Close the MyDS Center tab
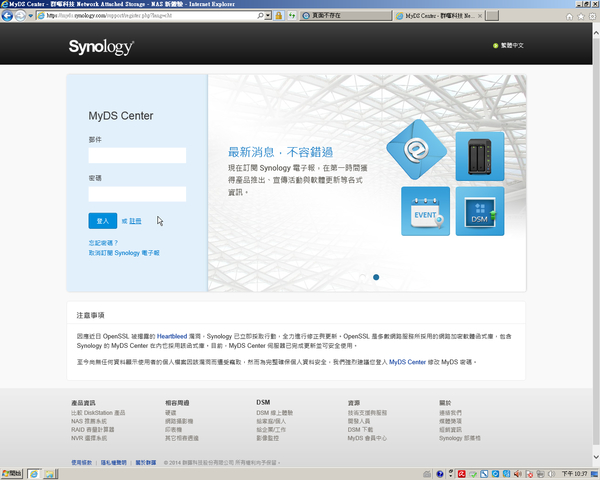The image size is (600, 480). click(x=480, y=16)
